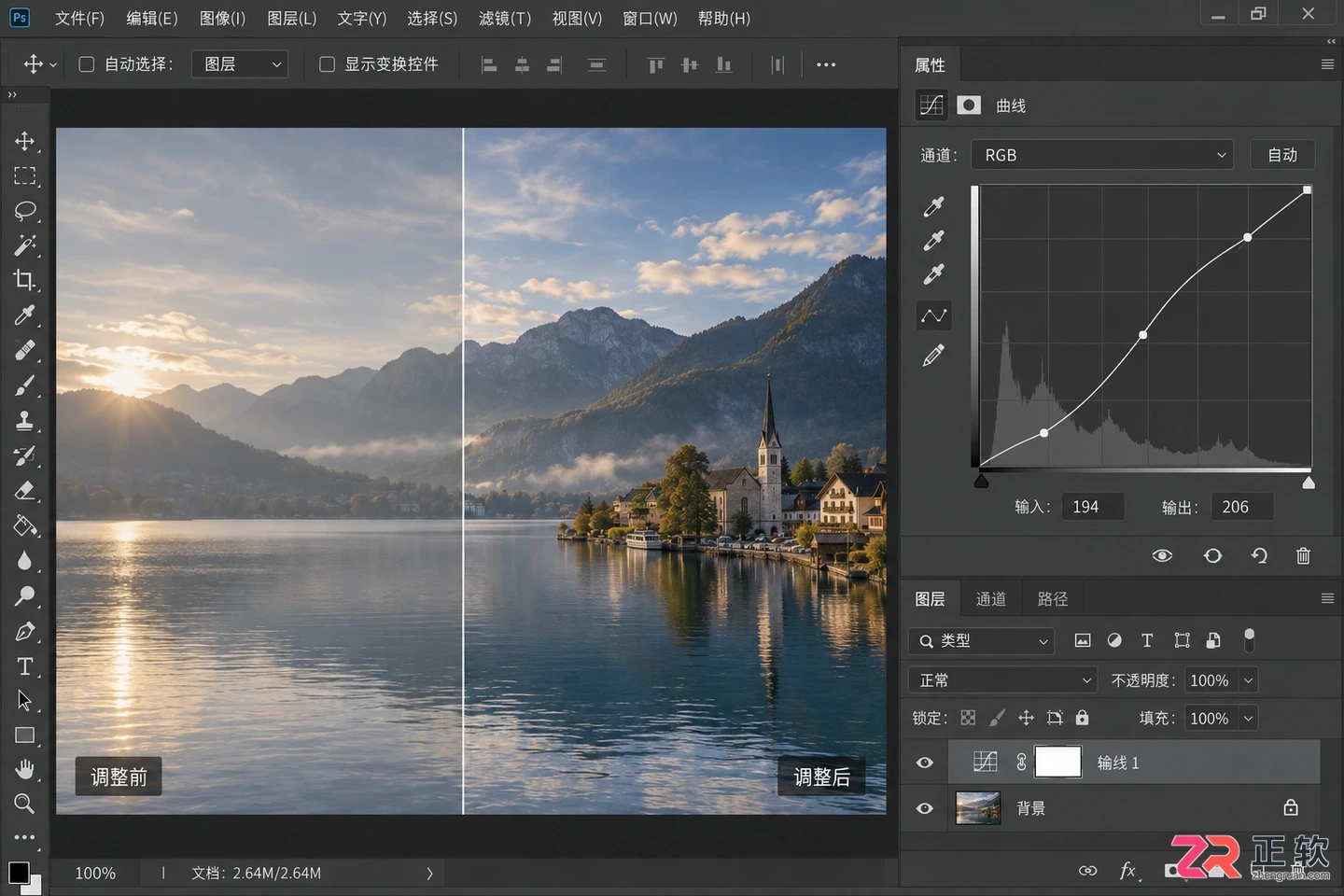Select the Rectangular Marquee tool
The image size is (1344, 896).
pos(25,176)
